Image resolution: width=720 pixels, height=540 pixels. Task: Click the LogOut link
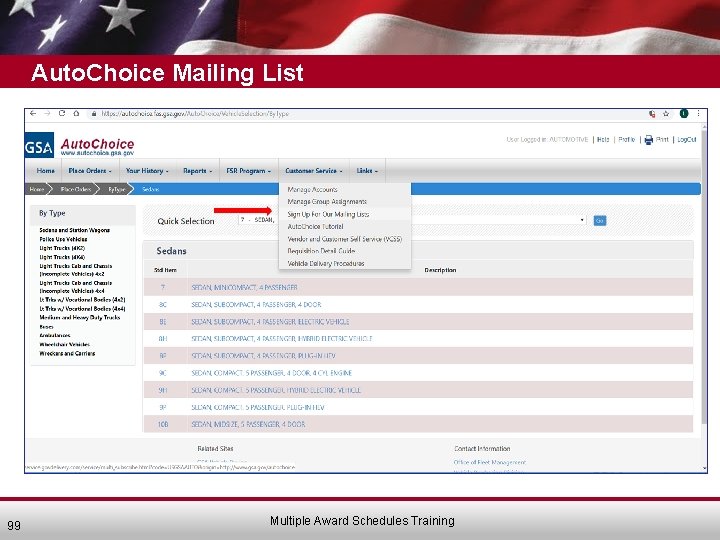pyautogui.click(x=687, y=140)
